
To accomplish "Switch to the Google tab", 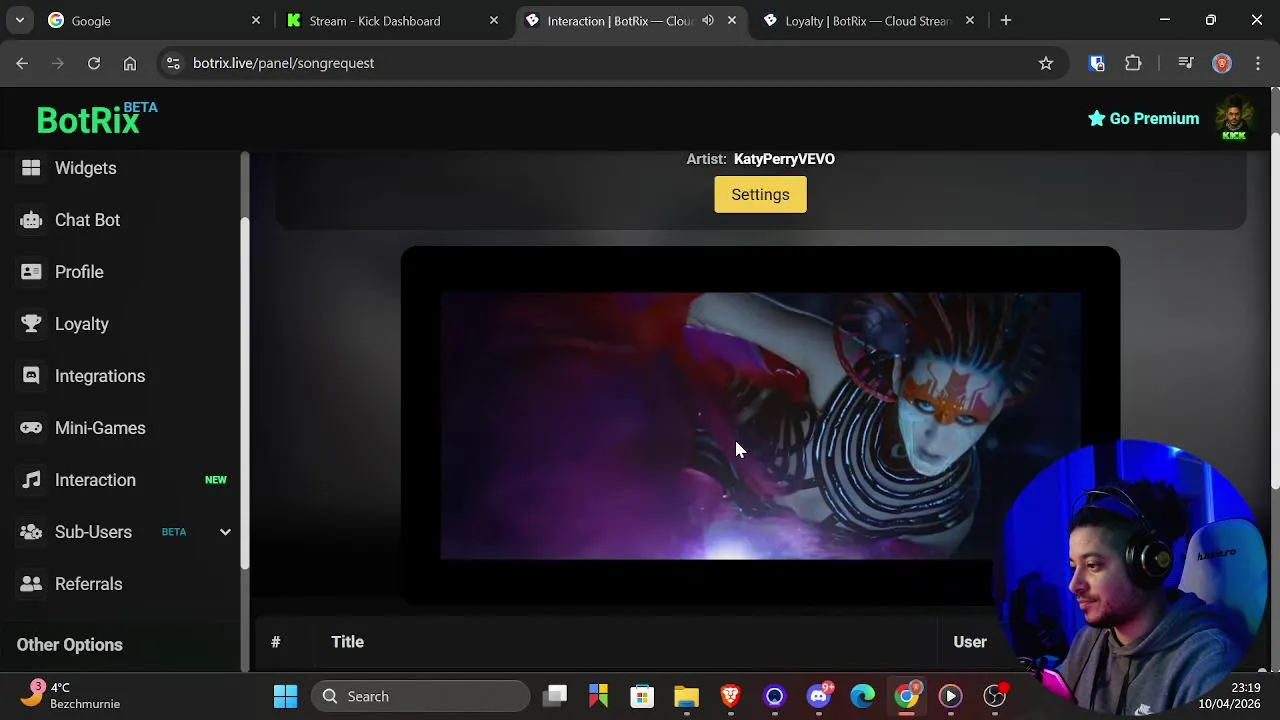I will click(154, 20).
